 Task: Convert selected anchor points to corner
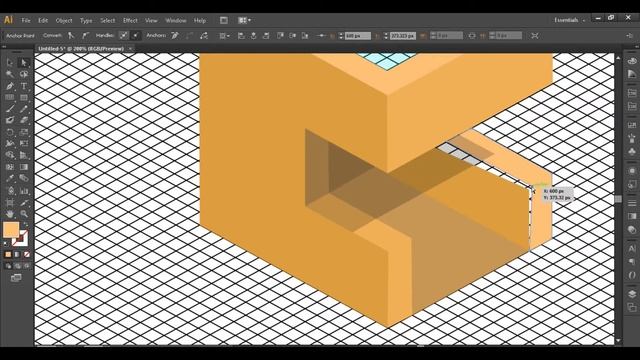click(x=71, y=36)
